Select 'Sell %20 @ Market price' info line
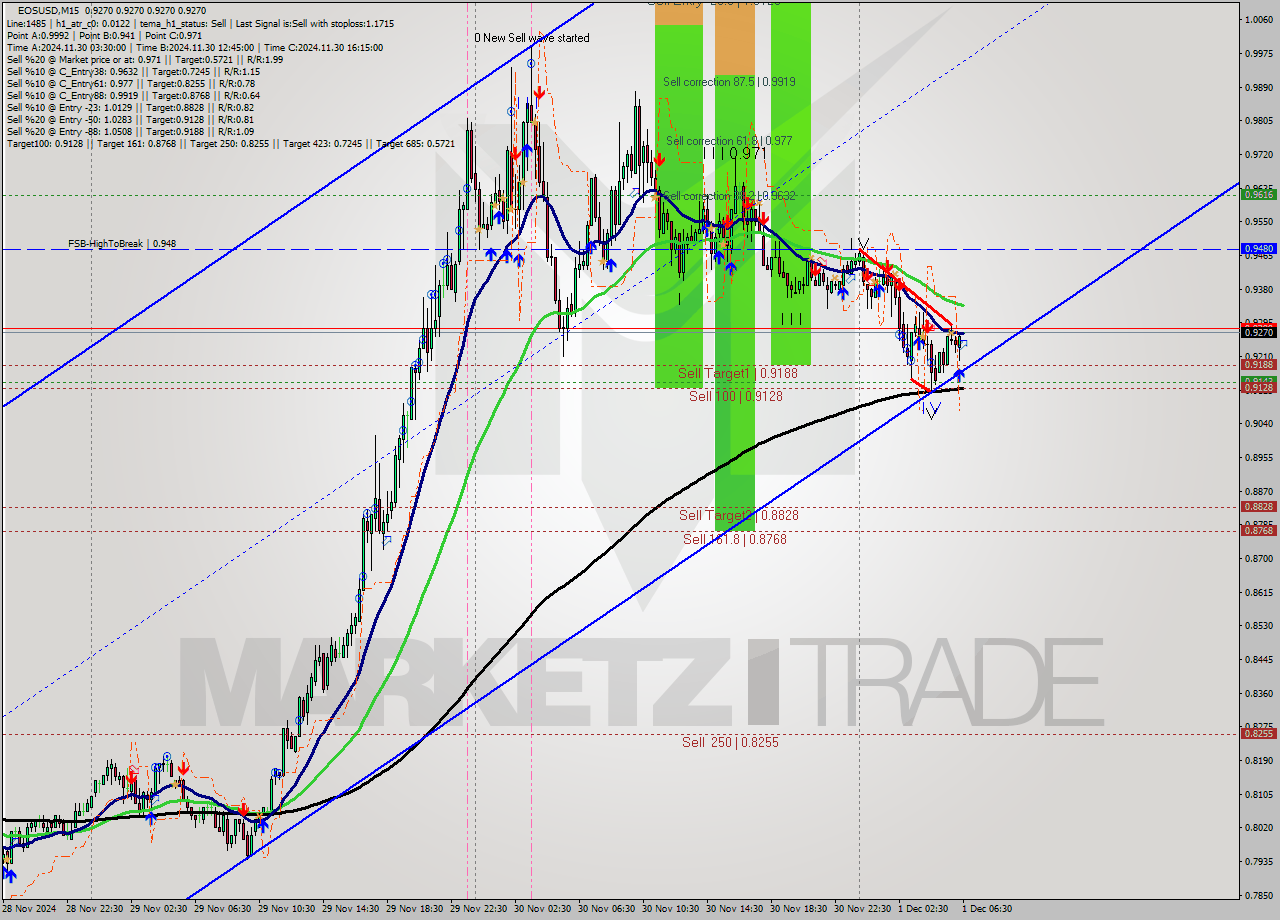 point(145,59)
